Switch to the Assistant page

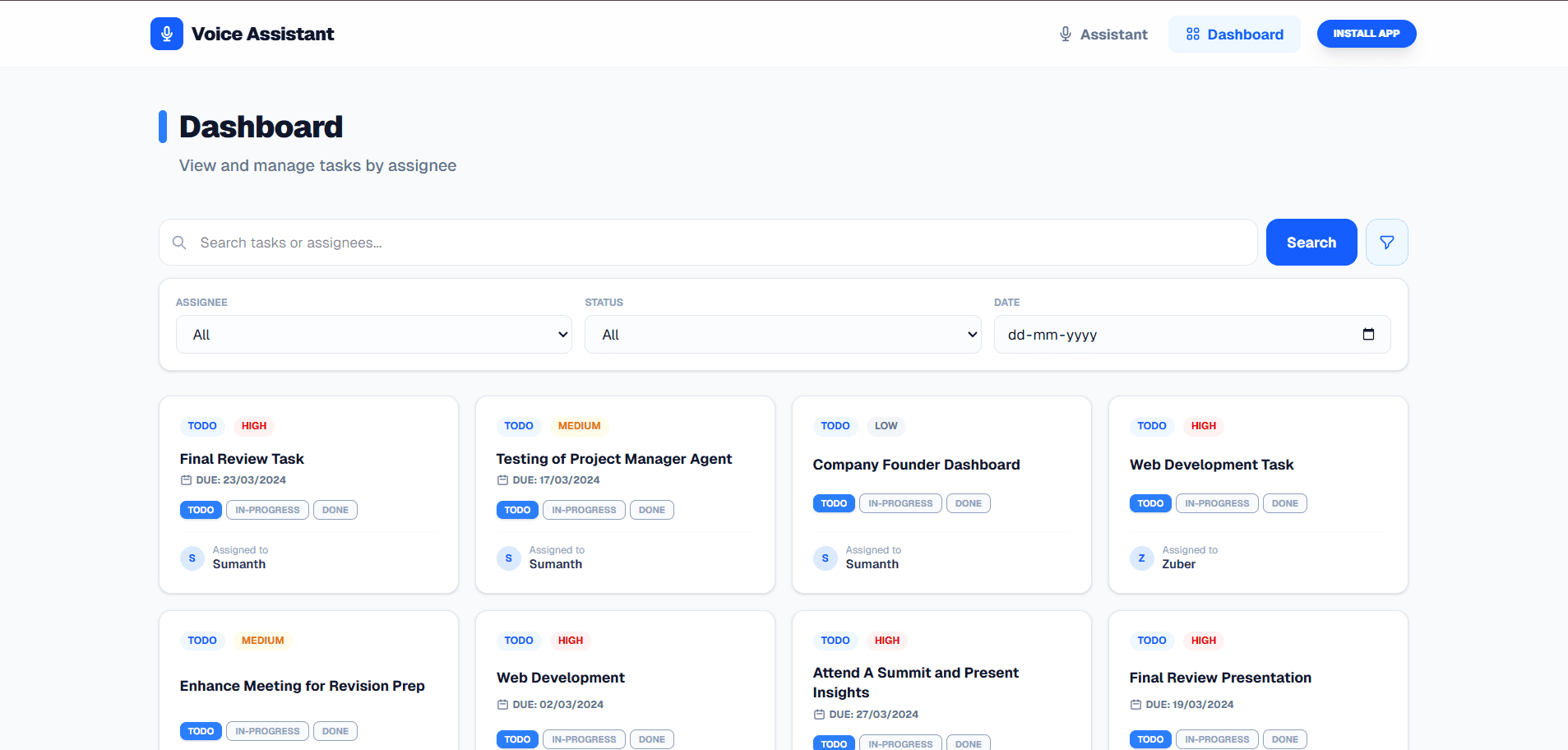coord(1103,34)
